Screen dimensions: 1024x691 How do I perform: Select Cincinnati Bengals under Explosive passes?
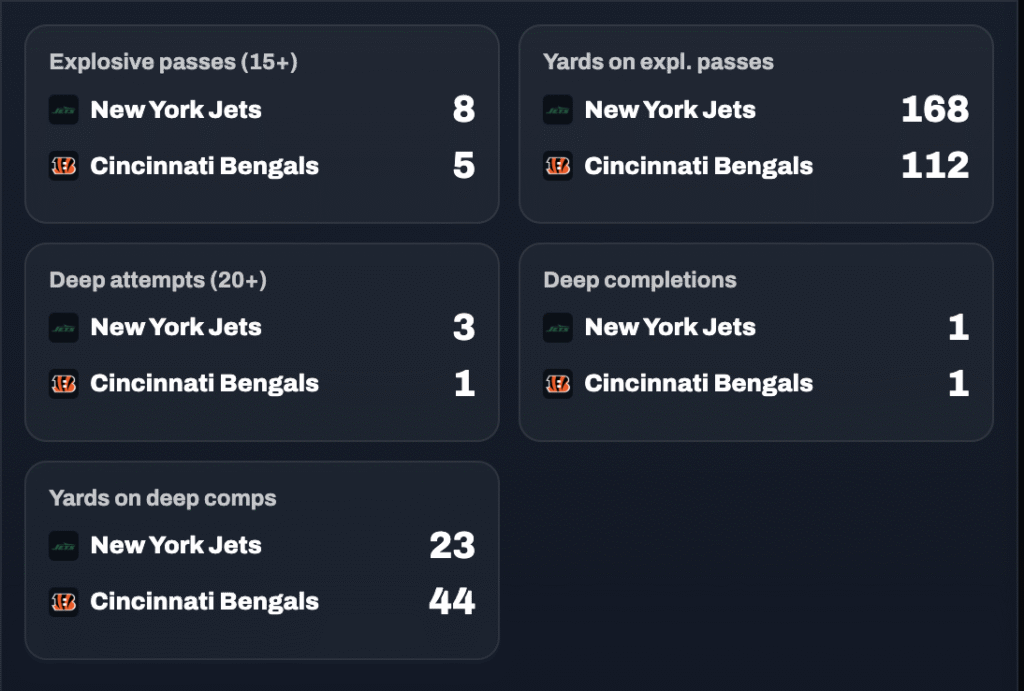204,166
